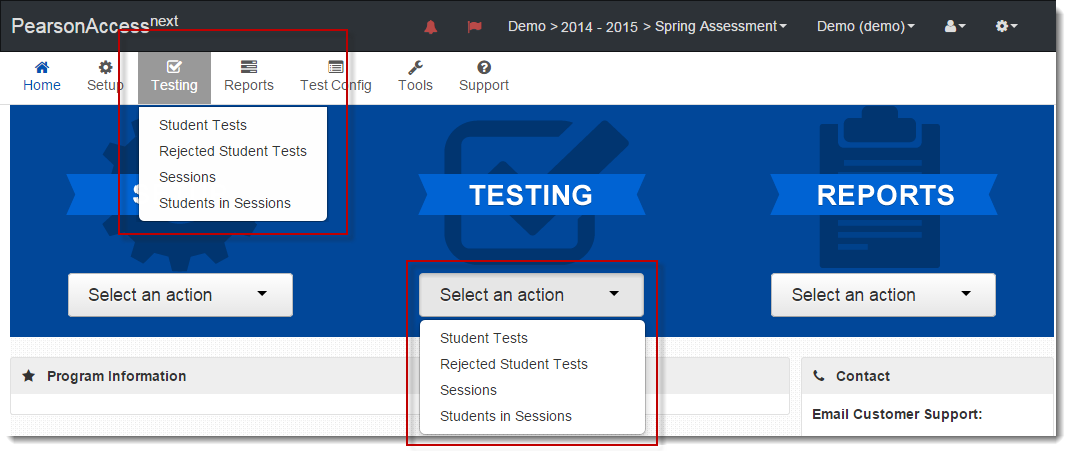This screenshot has height=451, width=1071.
Task: Open Reports via its nav icon
Action: (x=249, y=67)
